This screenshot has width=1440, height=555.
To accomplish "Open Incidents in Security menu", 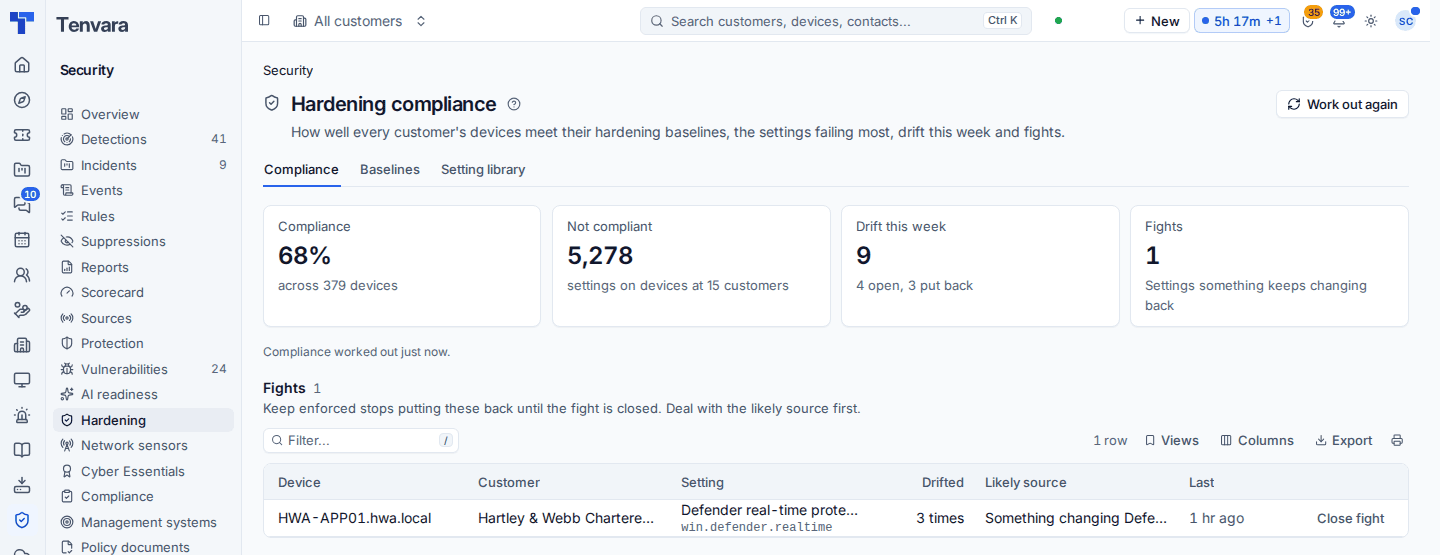I will (x=143, y=165).
